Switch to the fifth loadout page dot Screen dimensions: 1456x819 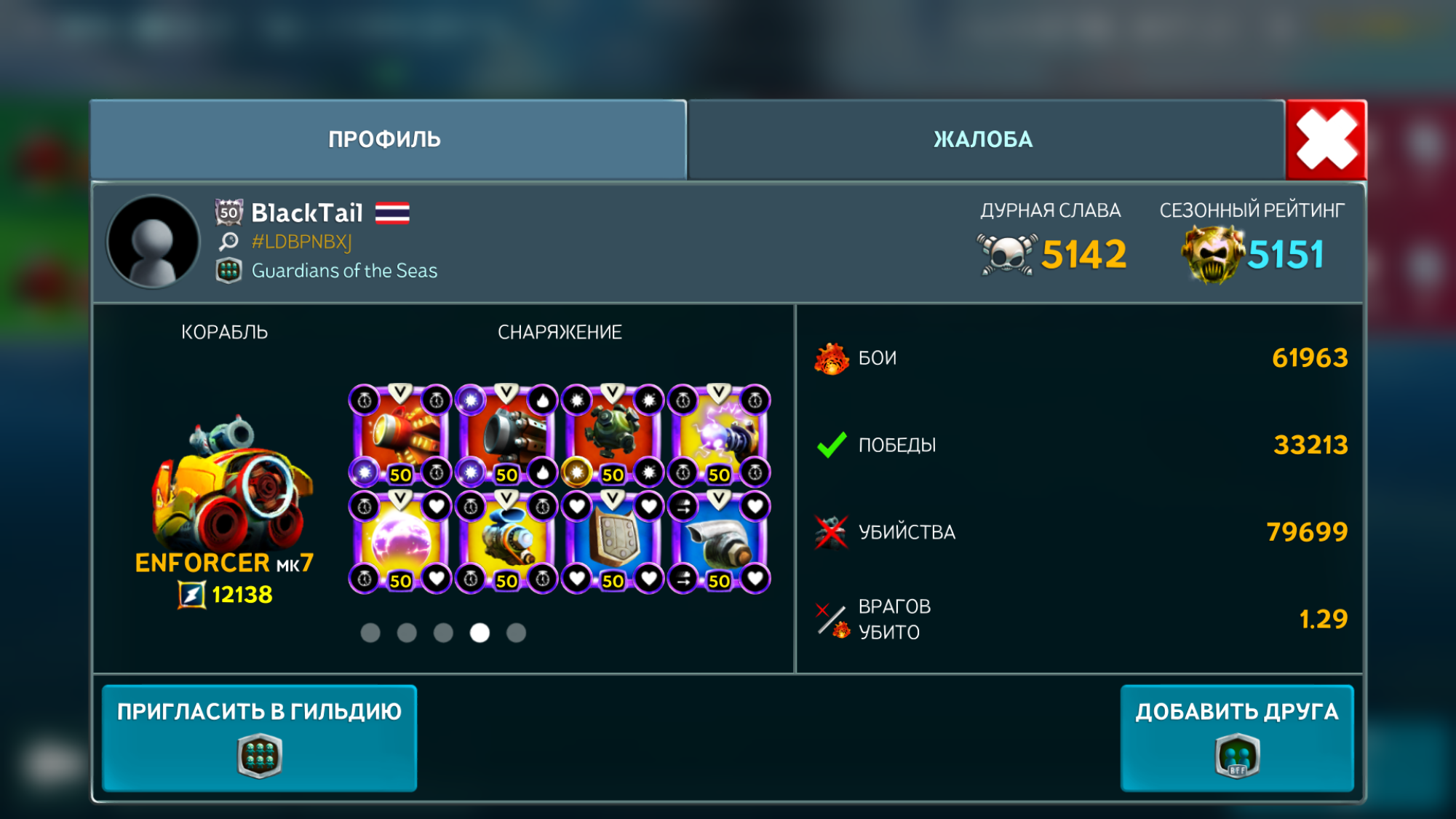tap(516, 633)
